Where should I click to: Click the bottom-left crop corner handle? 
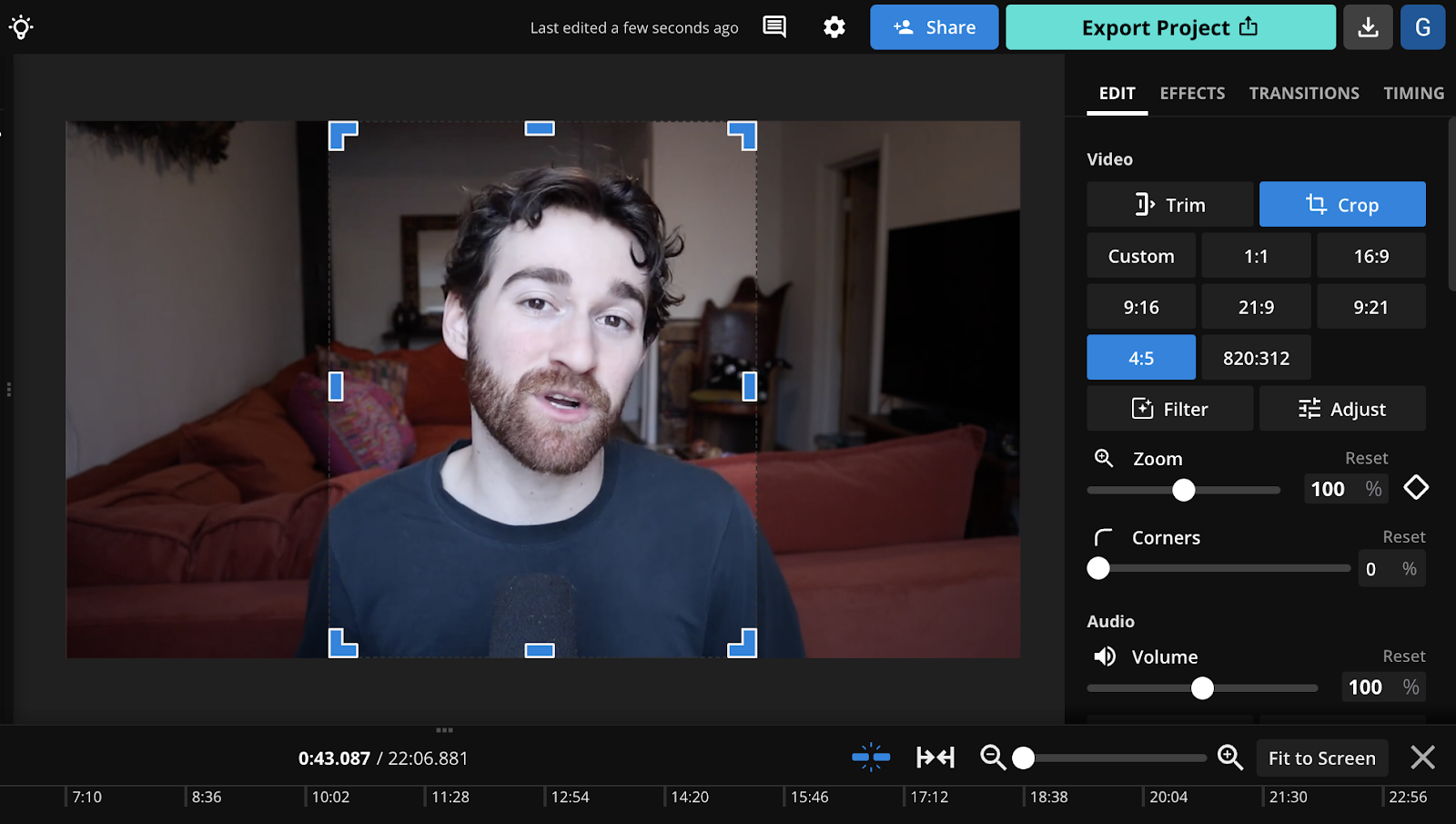pyautogui.click(x=342, y=643)
